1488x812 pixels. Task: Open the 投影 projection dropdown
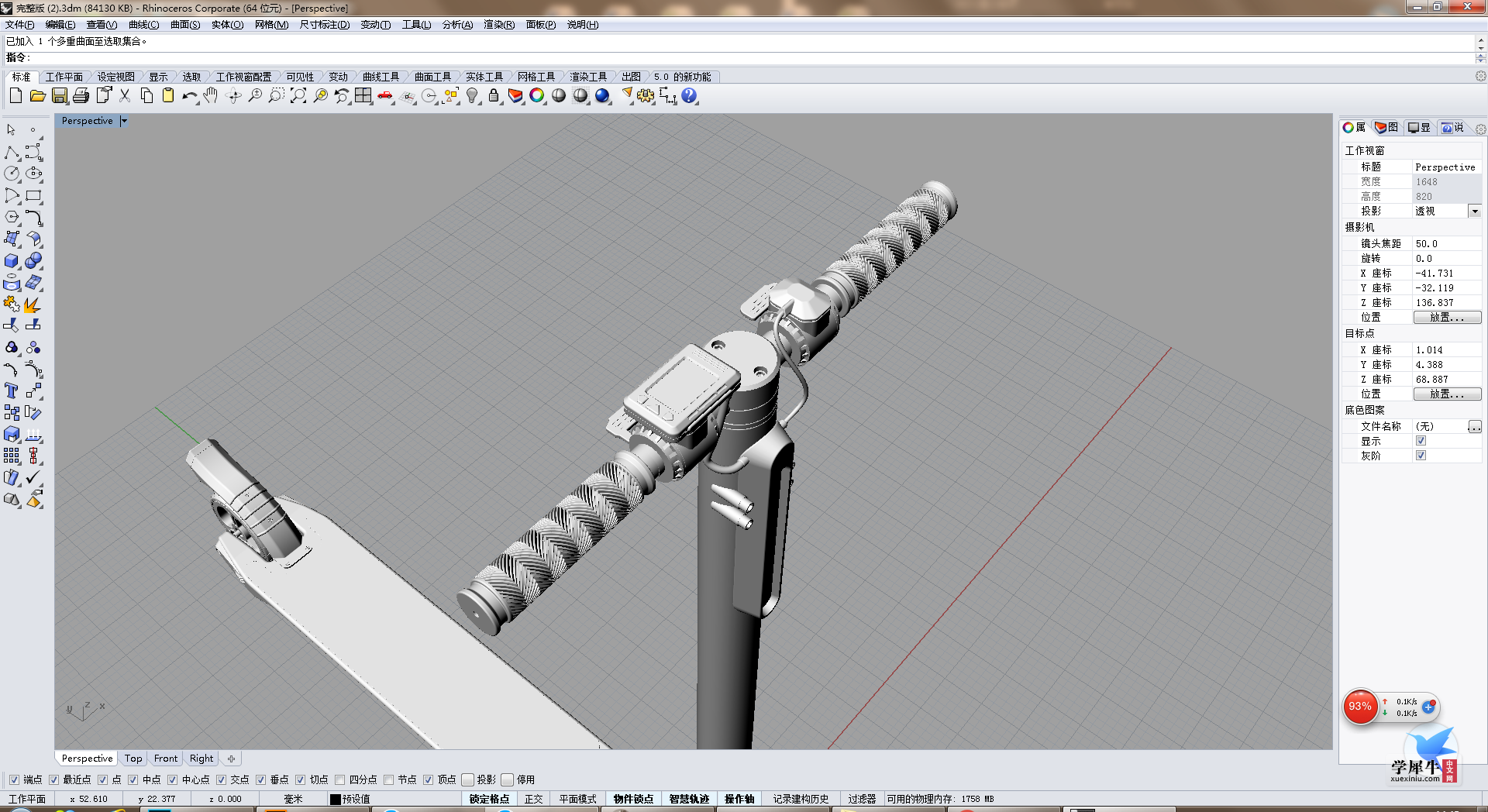tap(1475, 211)
